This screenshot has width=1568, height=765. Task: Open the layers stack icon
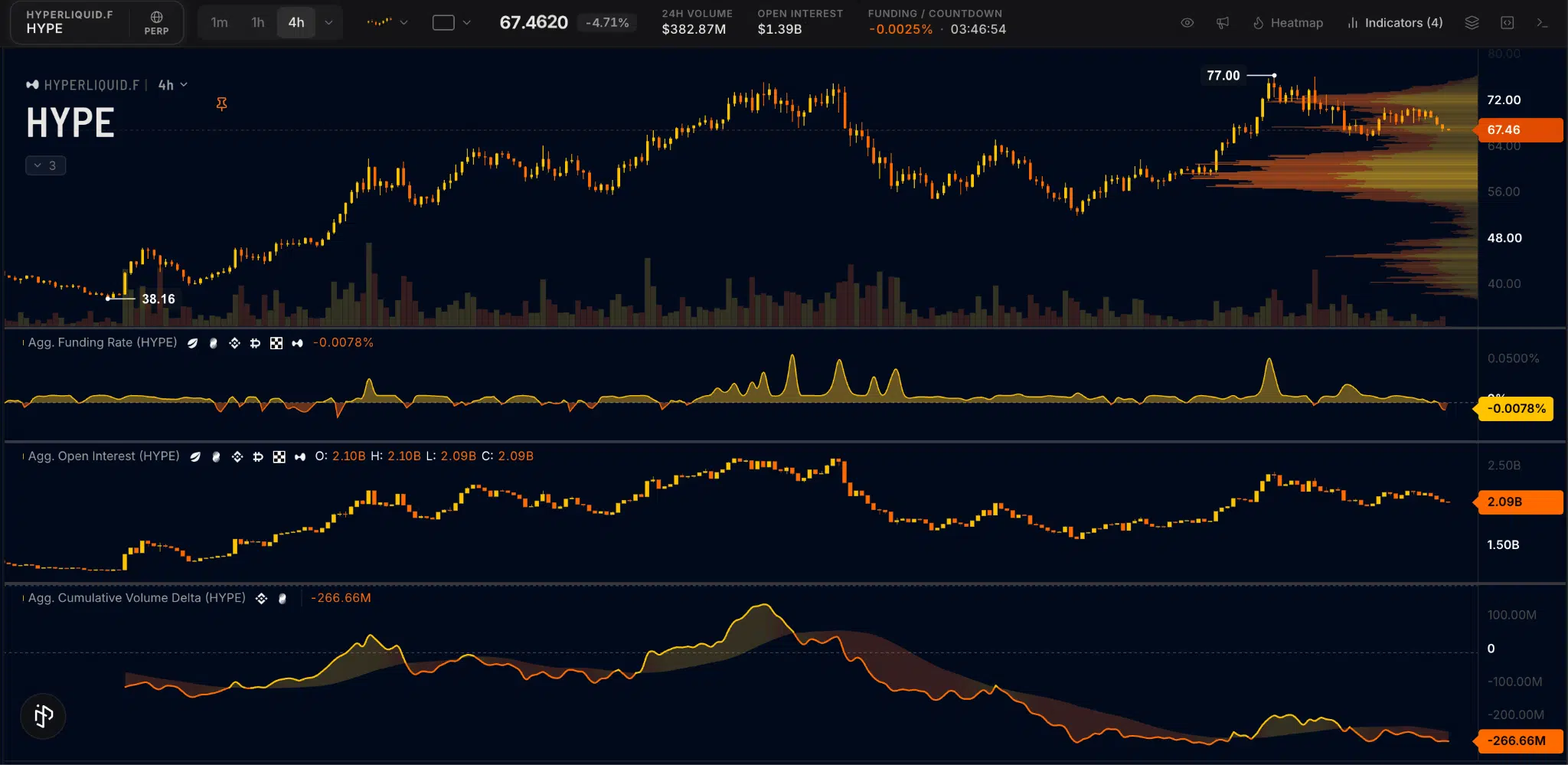coord(1472,23)
